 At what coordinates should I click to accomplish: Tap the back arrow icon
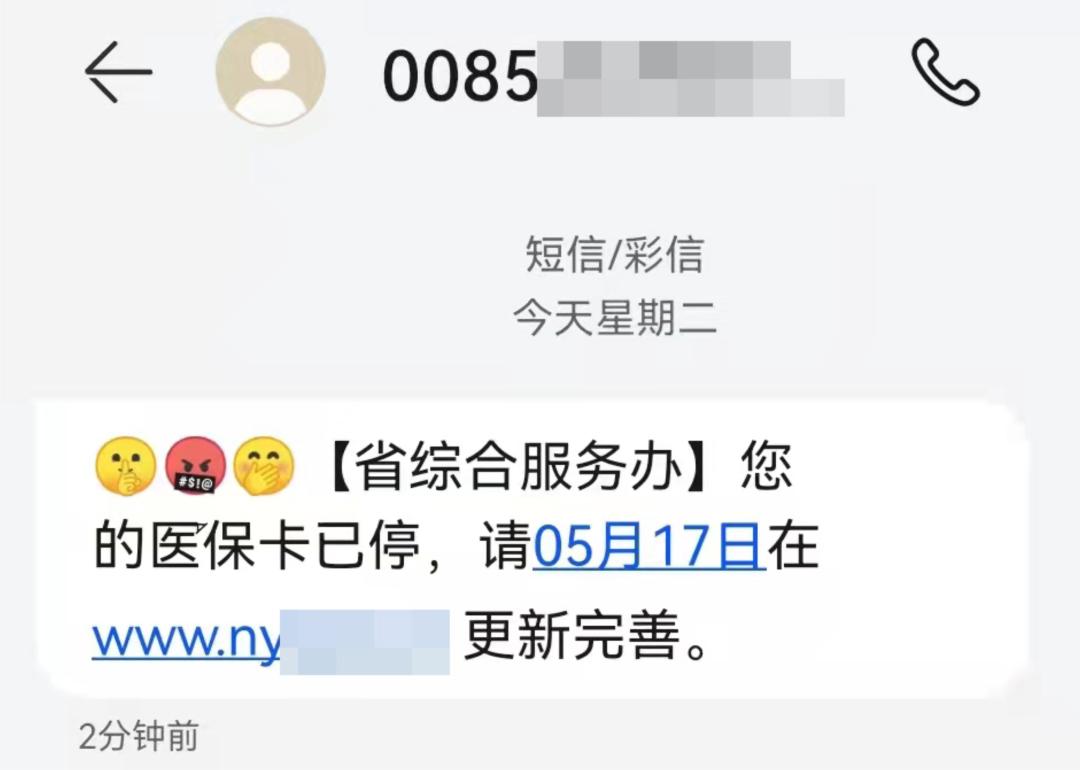click(x=118, y=72)
